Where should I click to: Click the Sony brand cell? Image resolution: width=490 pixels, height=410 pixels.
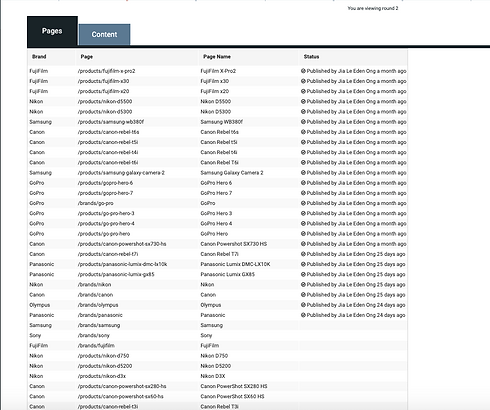35,335
